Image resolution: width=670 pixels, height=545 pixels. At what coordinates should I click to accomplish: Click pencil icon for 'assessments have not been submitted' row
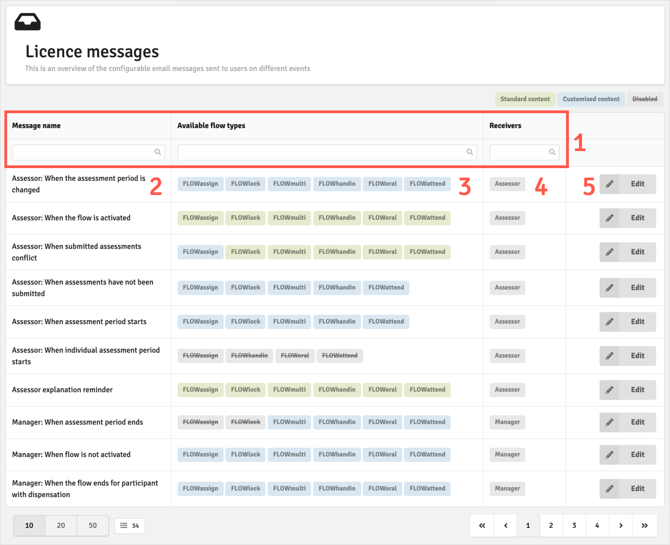pyautogui.click(x=609, y=288)
